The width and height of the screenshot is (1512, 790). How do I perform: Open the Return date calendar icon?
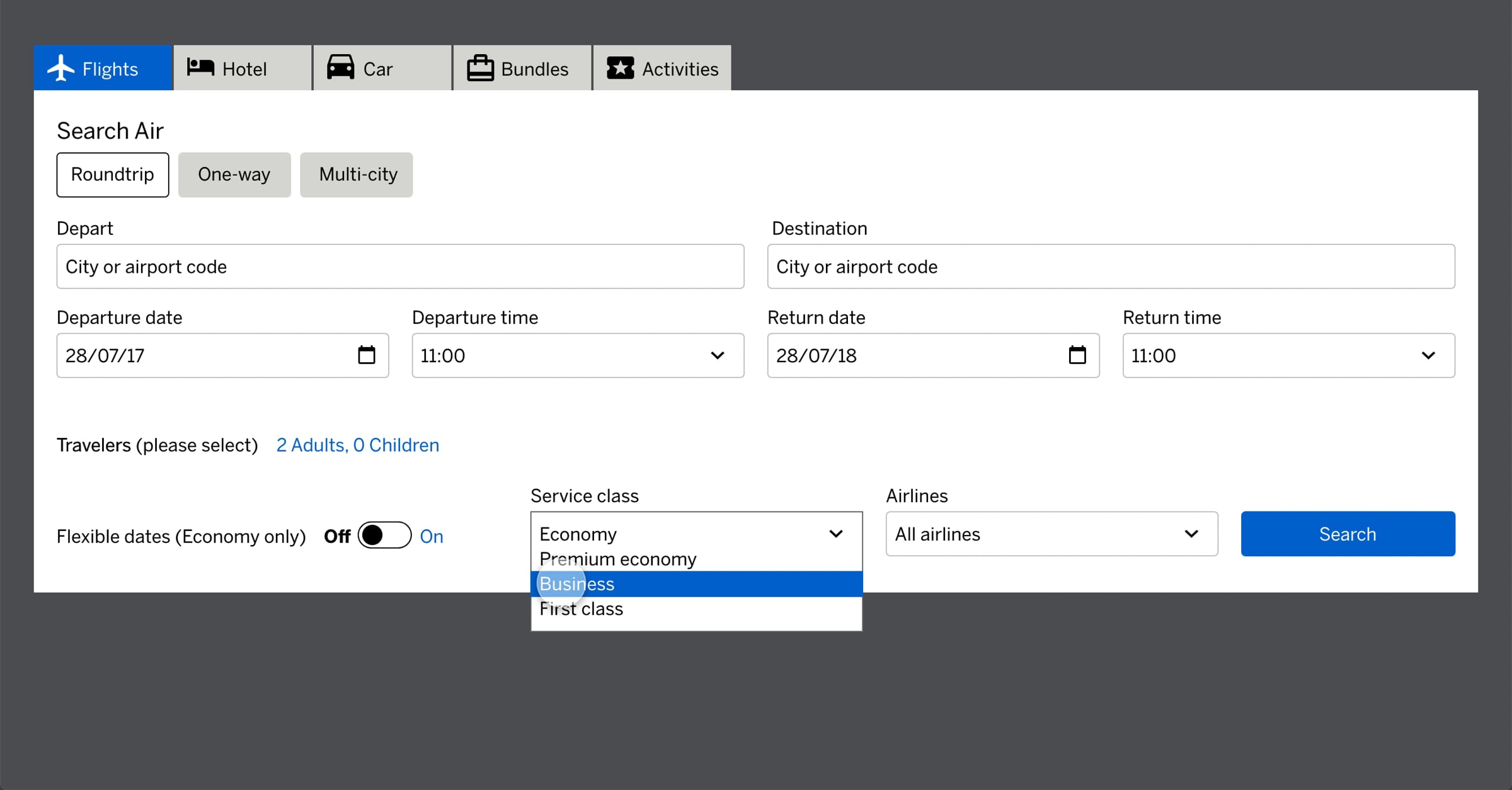click(x=1077, y=355)
